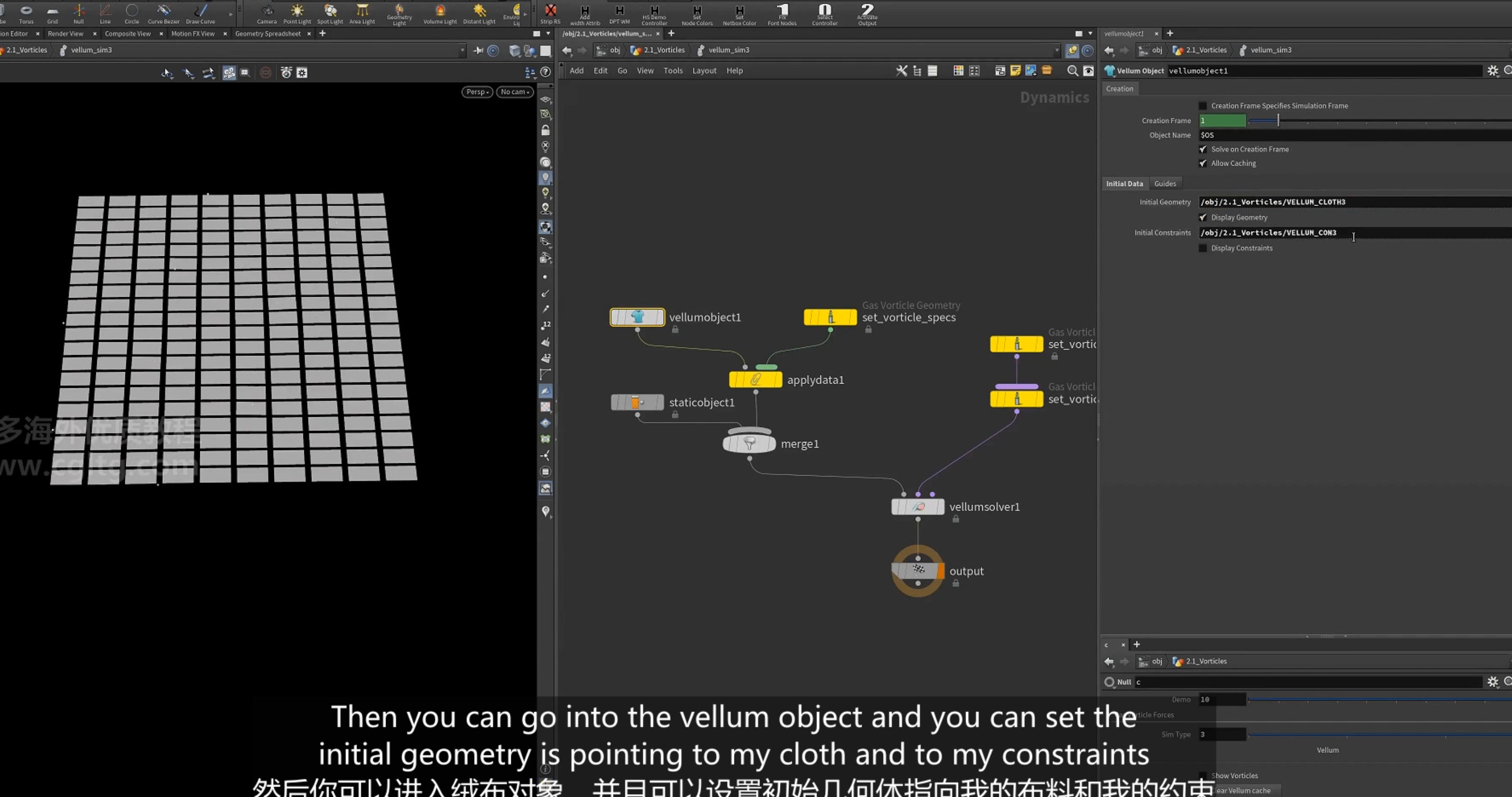Expand the network path history dropdown

point(1057,50)
